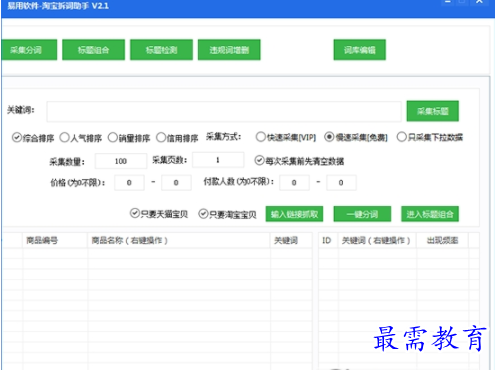The width and height of the screenshot is (495, 370).
Task: Open the 词库编辑 tab
Action: pos(360,50)
